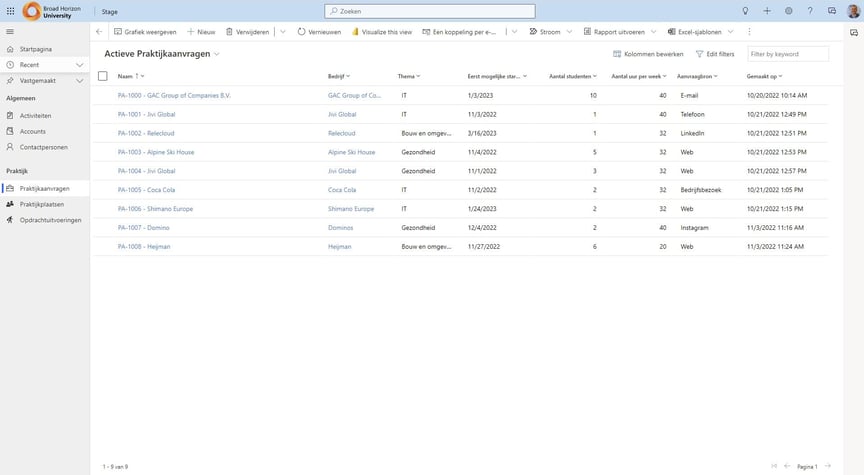
Task: Open record PA-1000 - GAC Group of Companies B.V.
Action: pos(174,95)
